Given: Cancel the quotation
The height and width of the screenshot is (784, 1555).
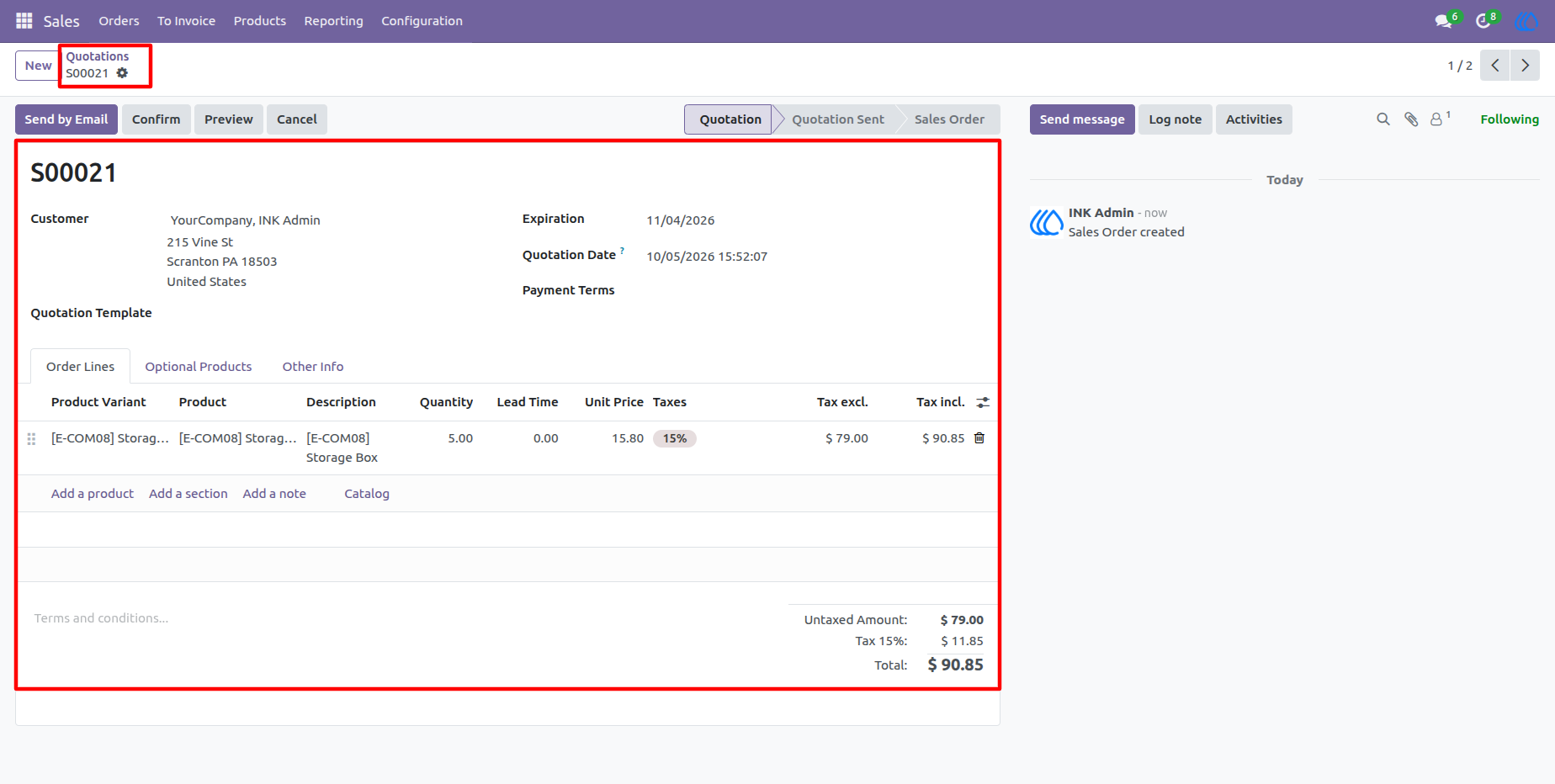Looking at the screenshot, I should [x=297, y=119].
